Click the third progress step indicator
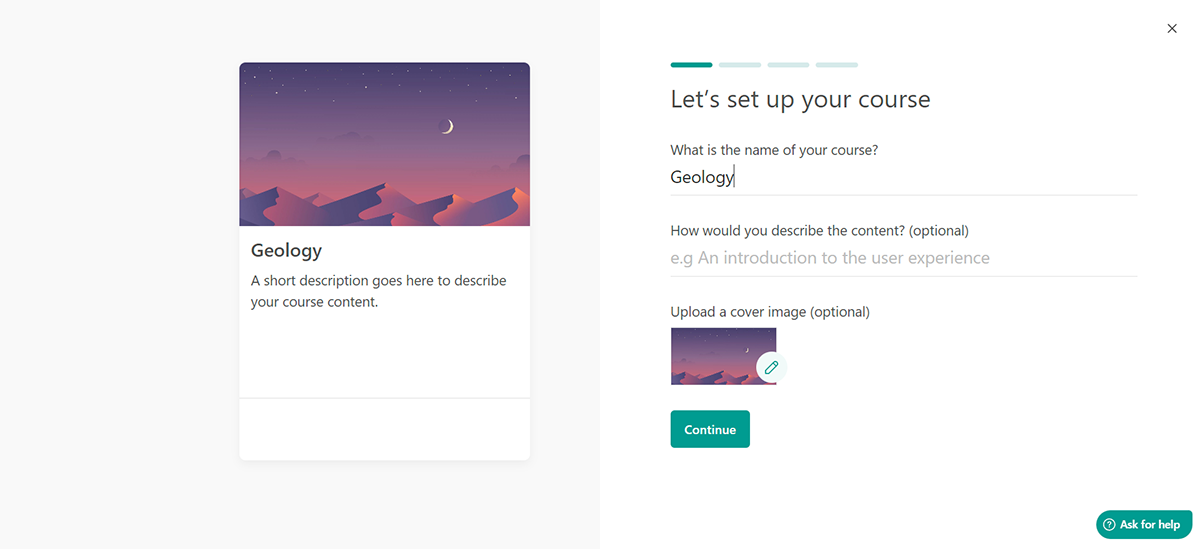 (x=788, y=65)
